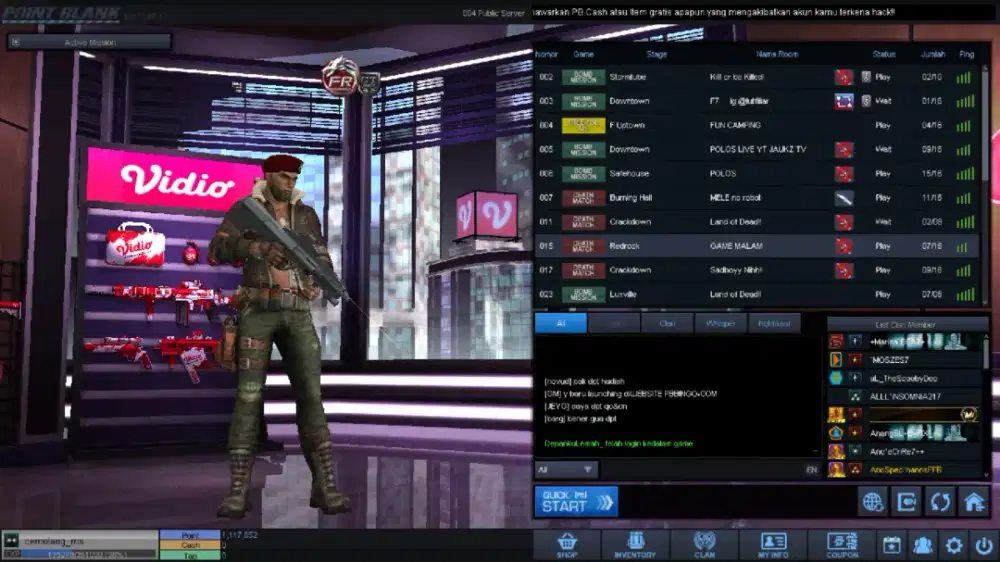Click the power exit icon
The image size is (1000, 562).
click(984, 545)
